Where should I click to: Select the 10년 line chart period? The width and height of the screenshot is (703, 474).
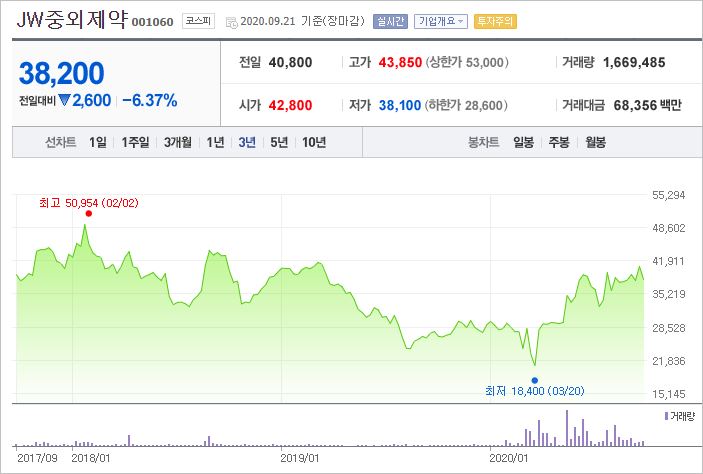click(x=314, y=142)
